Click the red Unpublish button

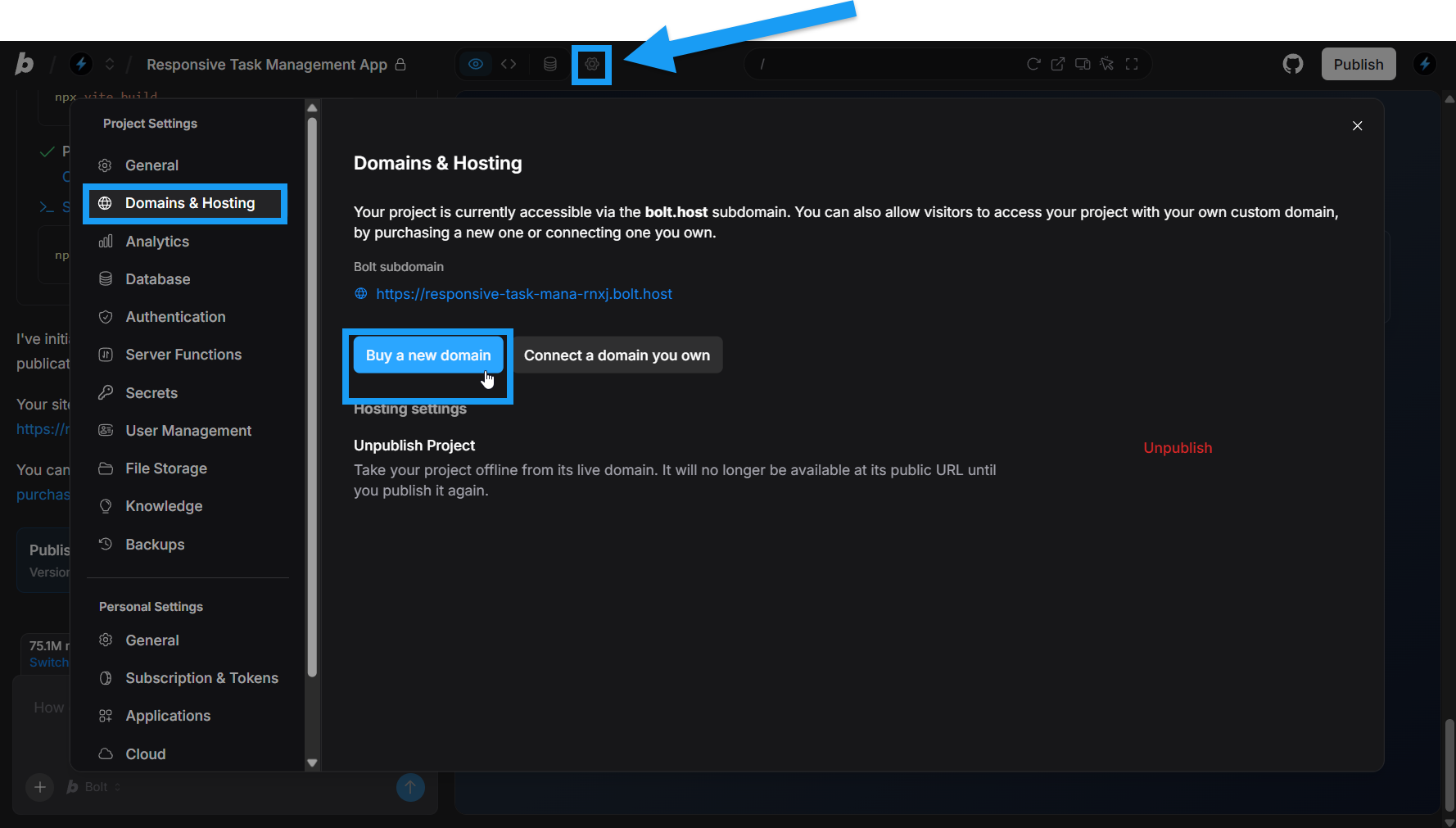coord(1178,448)
